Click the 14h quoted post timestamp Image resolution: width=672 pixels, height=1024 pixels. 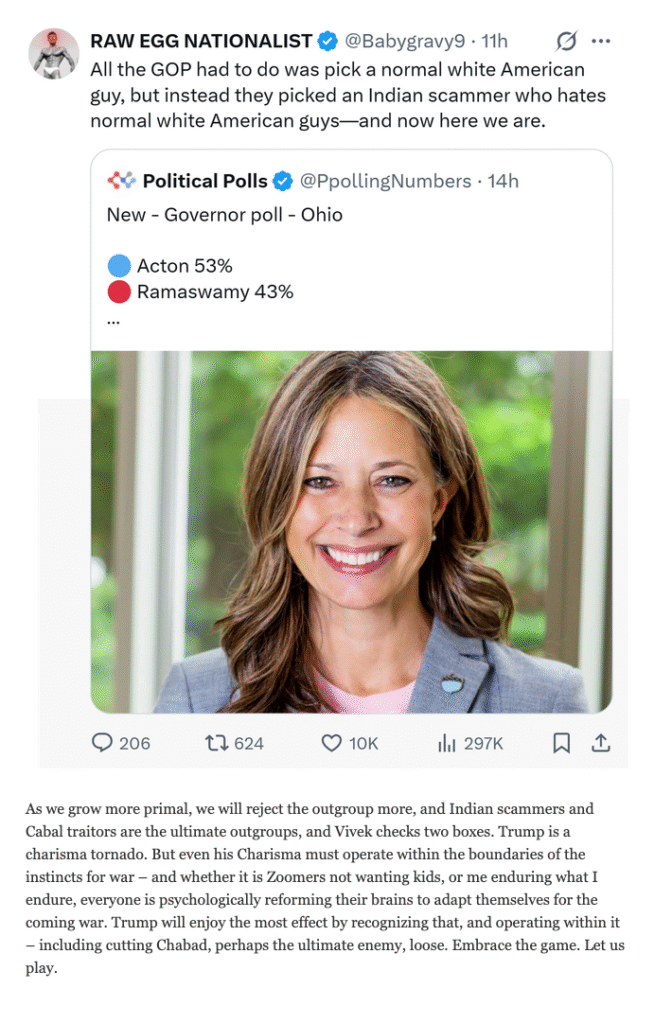pos(503,181)
